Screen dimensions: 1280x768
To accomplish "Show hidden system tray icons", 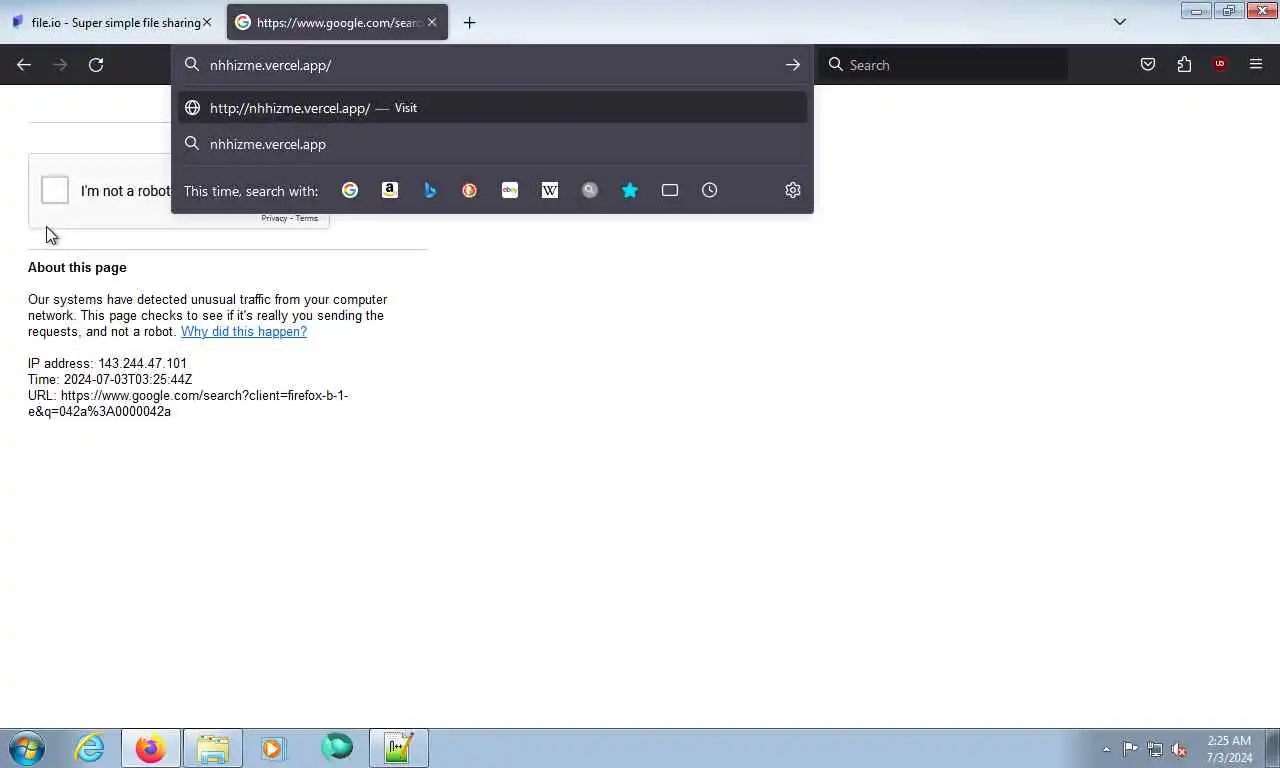I will [x=1106, y=749].
